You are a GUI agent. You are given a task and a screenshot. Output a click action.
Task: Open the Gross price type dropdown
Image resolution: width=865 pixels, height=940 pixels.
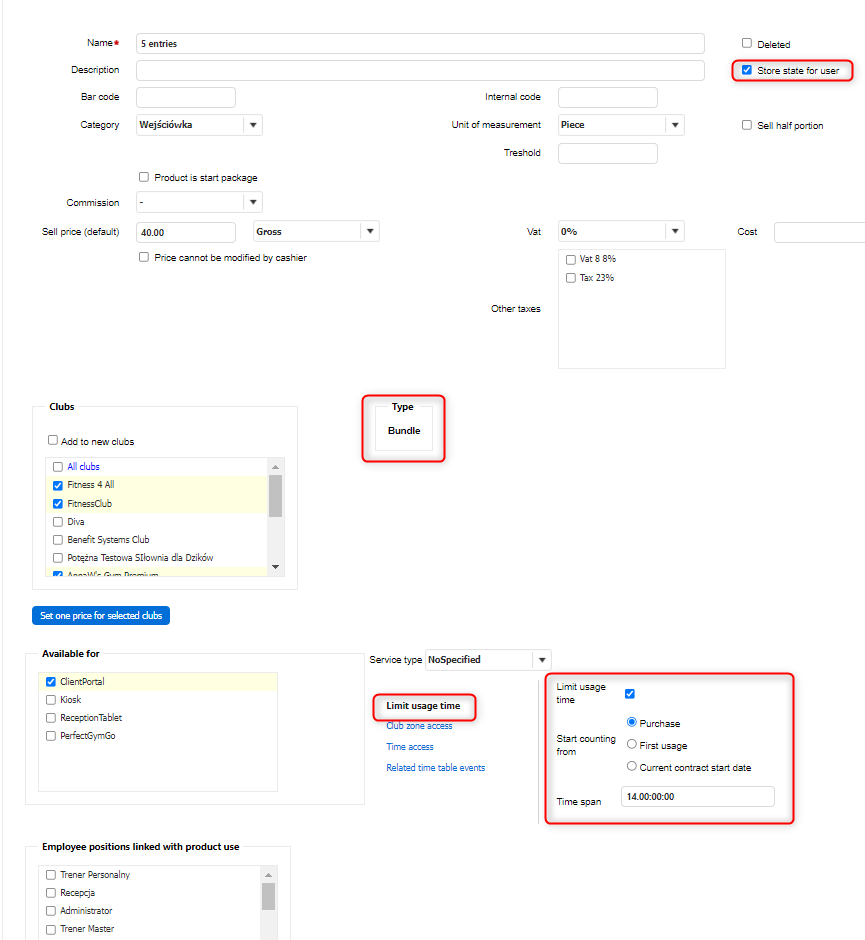point(370,231)
